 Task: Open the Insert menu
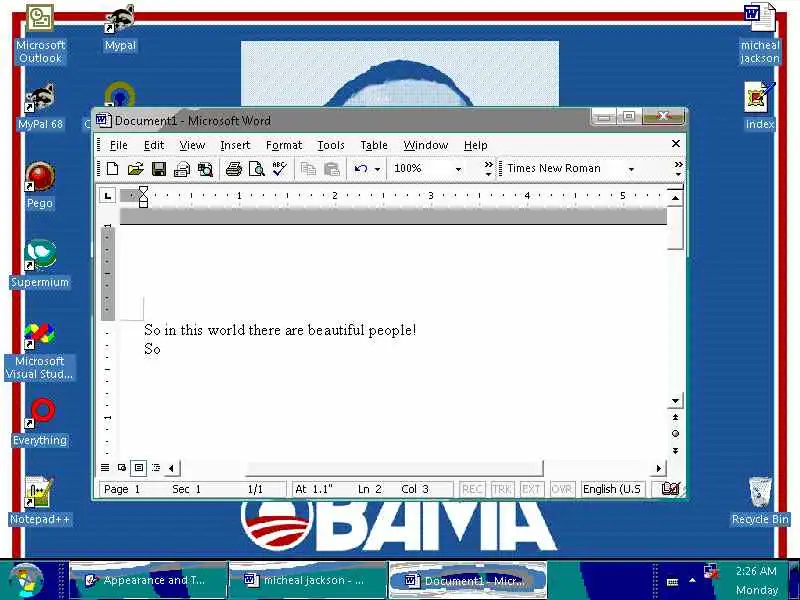(235, 145)
